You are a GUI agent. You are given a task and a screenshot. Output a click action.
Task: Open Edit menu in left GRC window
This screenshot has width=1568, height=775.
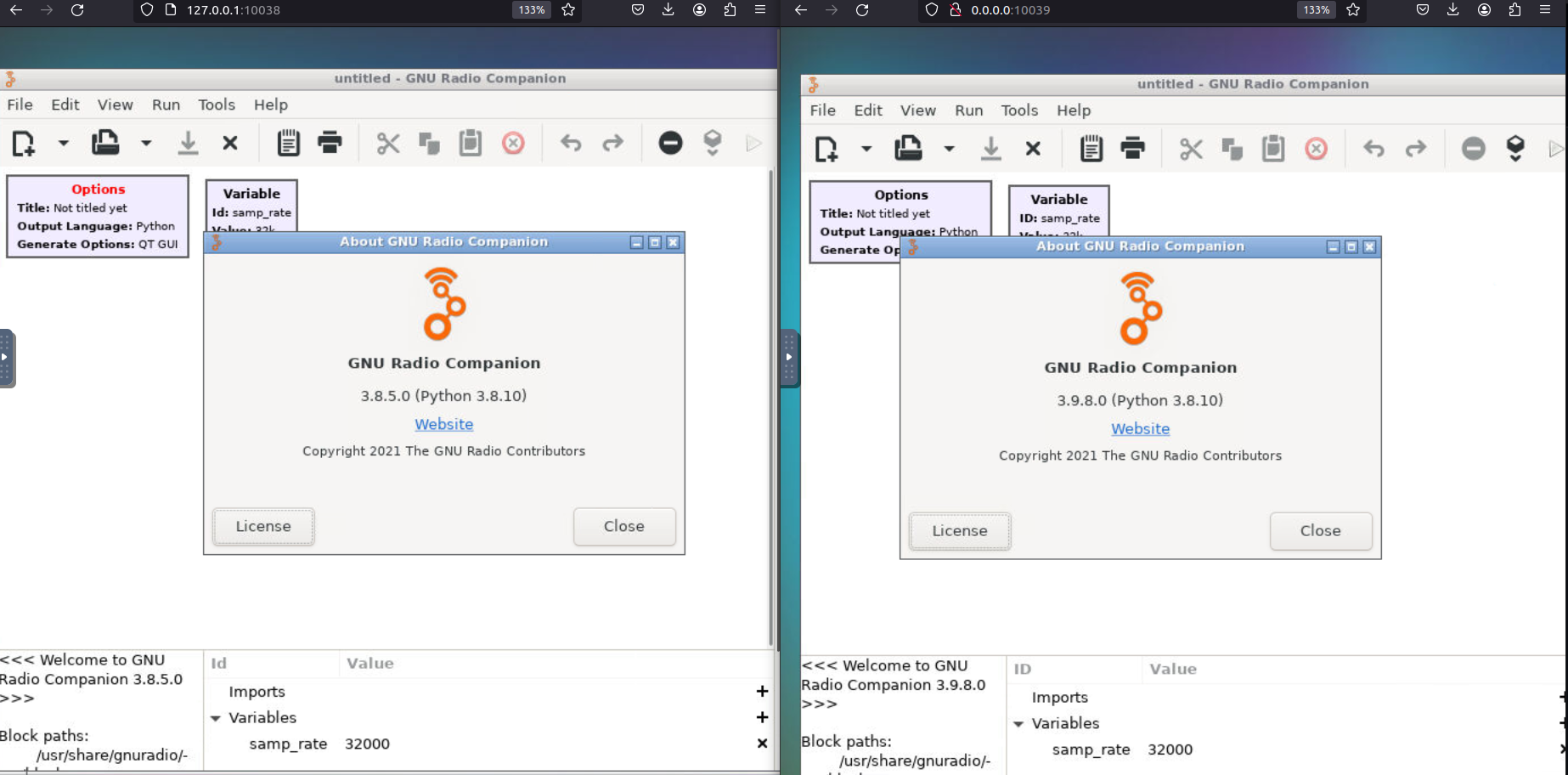click(65, 105)
